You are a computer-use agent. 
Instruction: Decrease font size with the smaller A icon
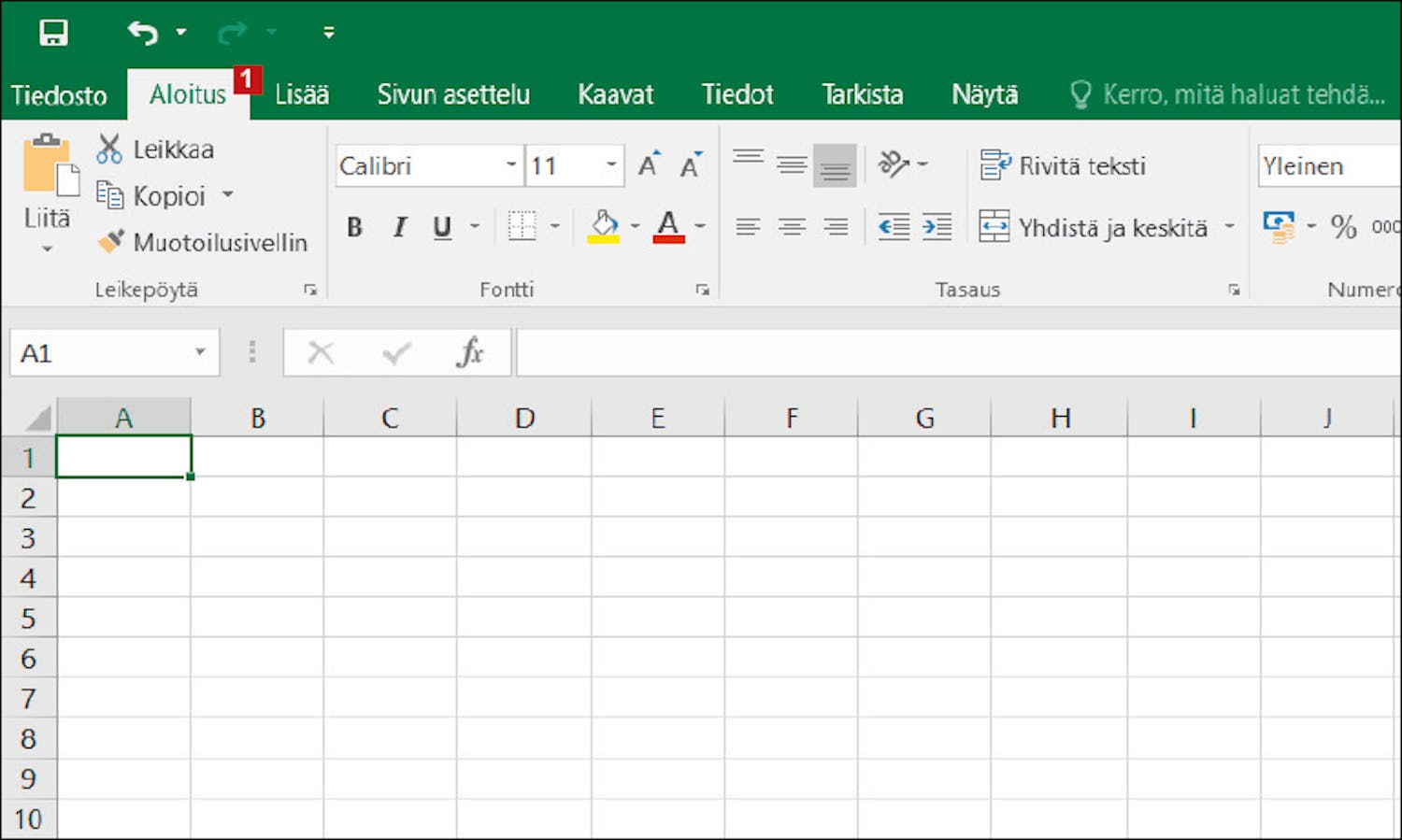pyautogui.click(x=691, y=165)
